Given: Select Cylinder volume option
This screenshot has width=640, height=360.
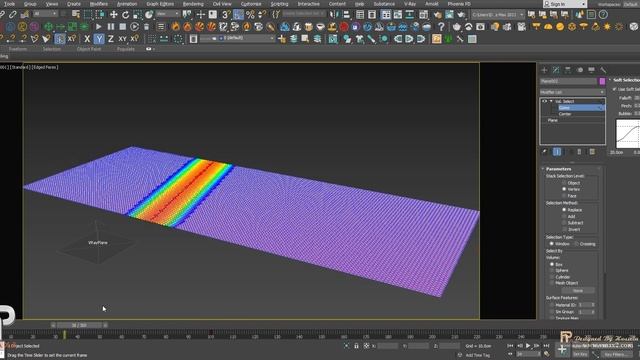Looking at the screenshot, I should coord(552,277).
